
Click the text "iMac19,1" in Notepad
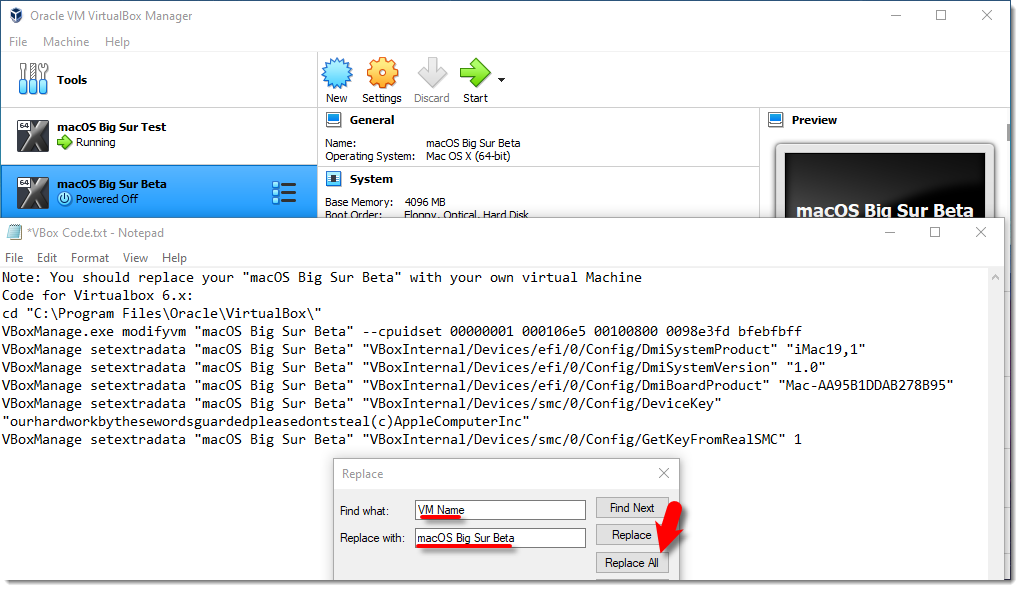tap(826, 349)
